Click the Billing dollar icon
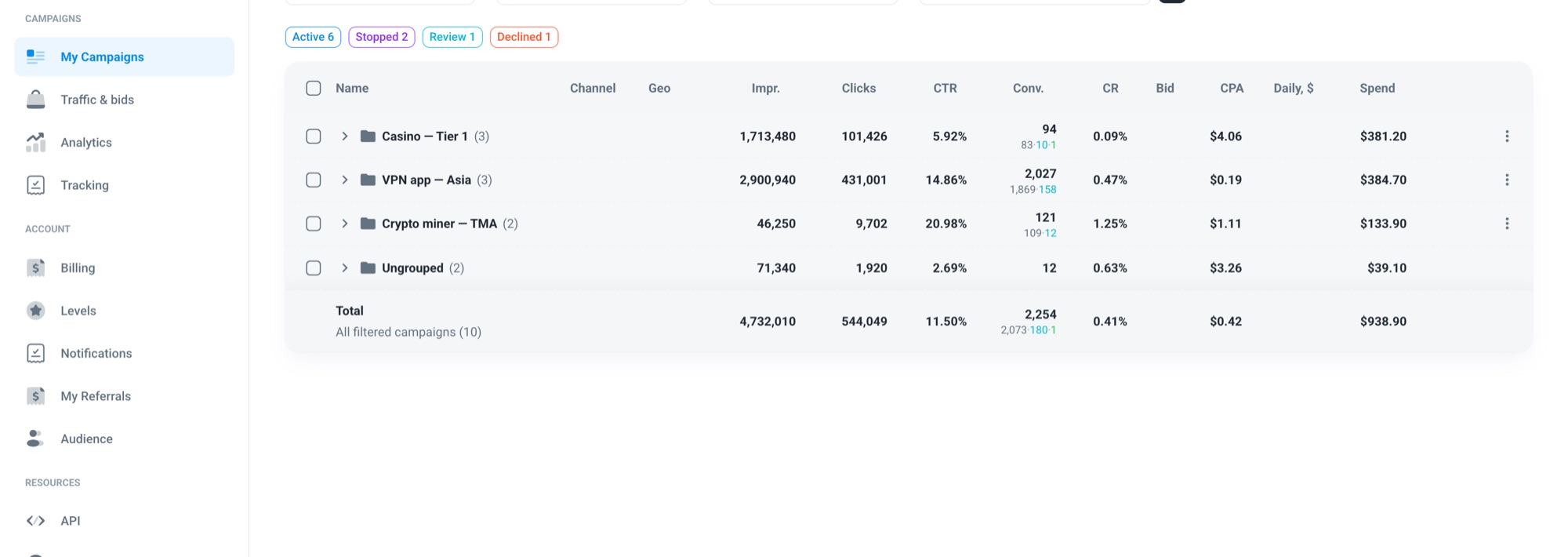This screenshot has height=557, width=1568. click(x=35, y=268)
